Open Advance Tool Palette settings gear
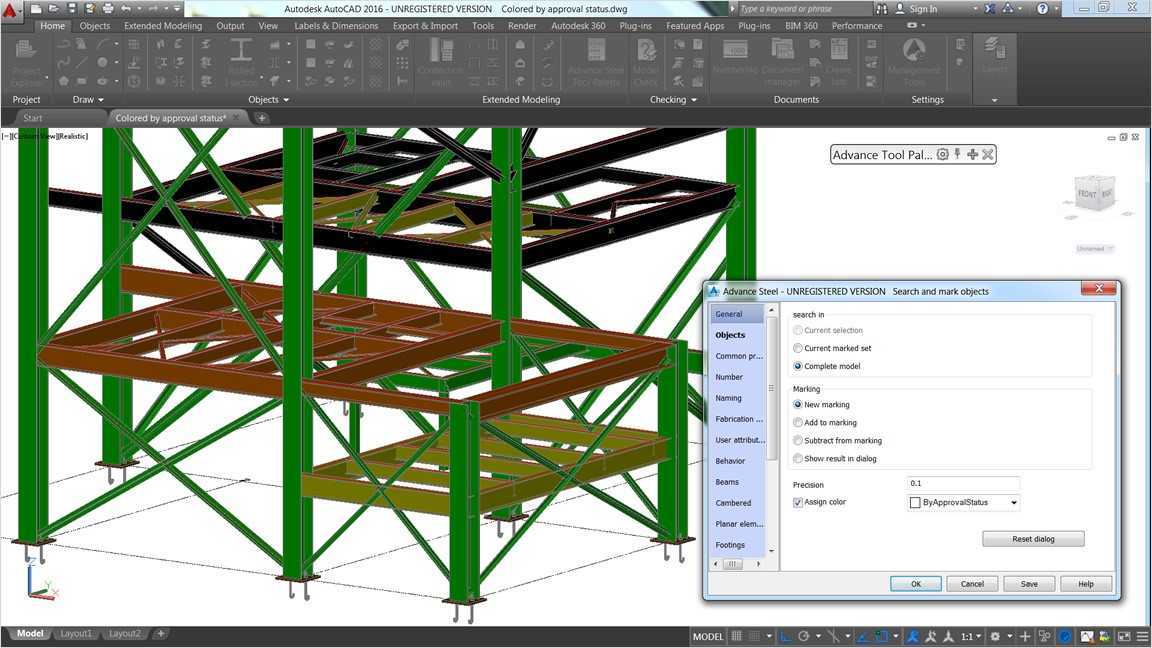 click(x=943, y=154)
